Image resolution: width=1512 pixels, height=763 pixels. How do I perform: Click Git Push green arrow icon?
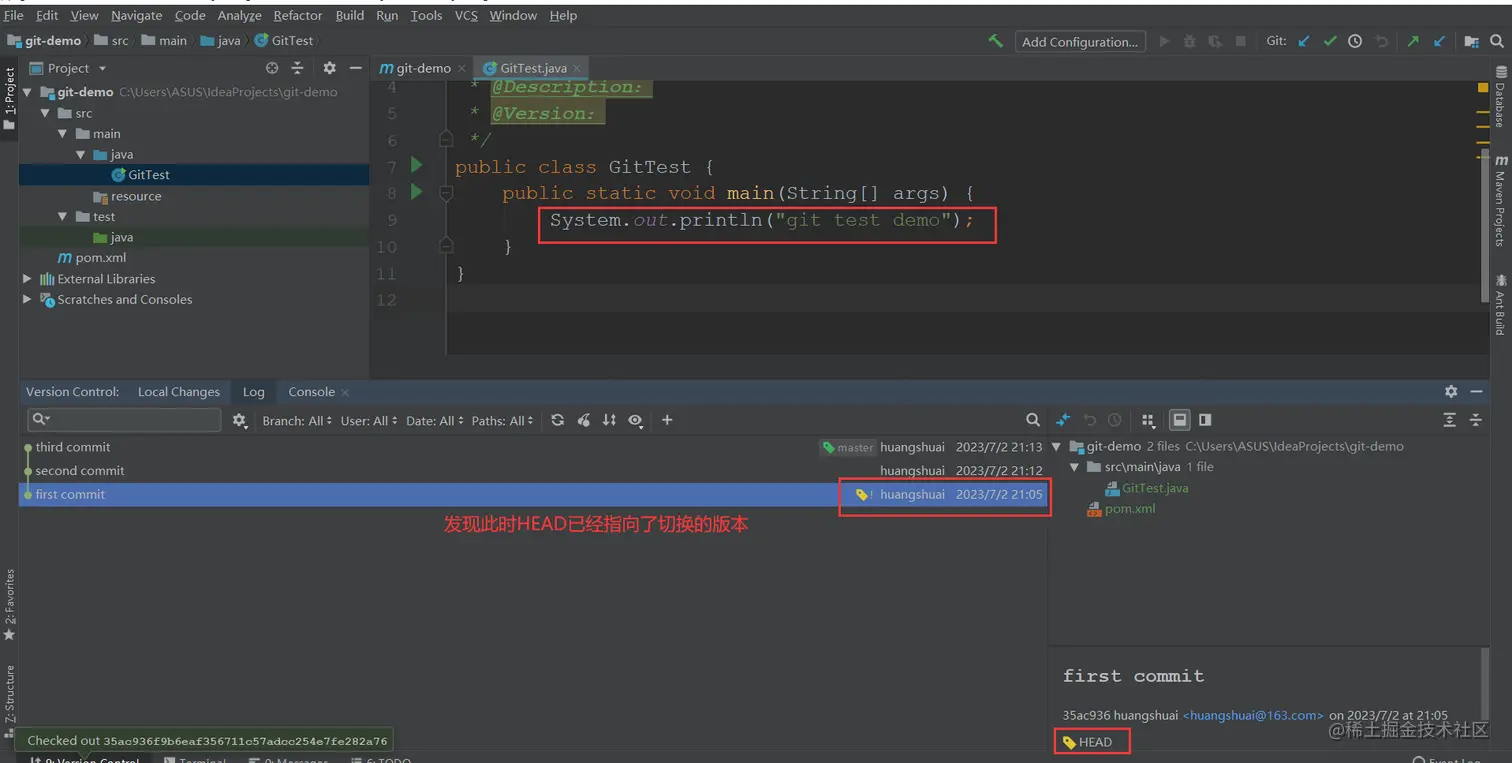click(1413, 41)
